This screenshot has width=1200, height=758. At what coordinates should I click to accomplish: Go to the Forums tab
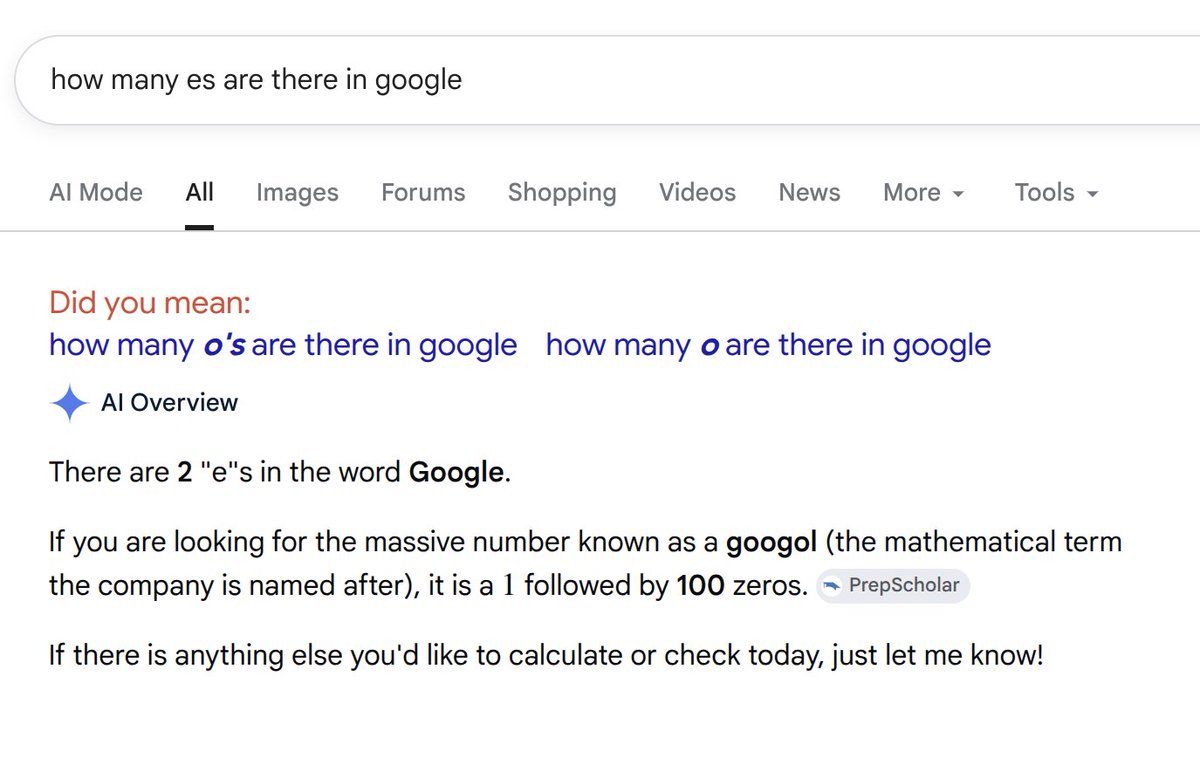tap(423, 192)
